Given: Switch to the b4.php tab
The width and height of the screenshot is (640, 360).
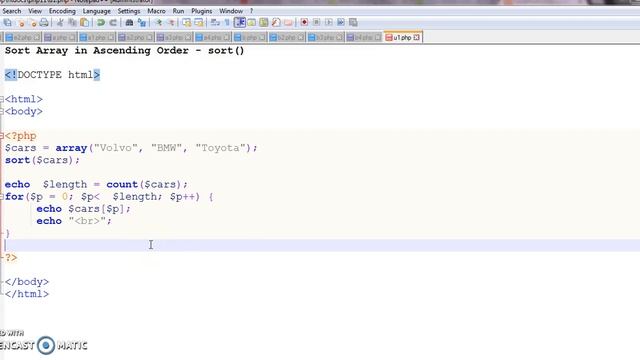Looking at the screenshot, I should pos(363,38).
